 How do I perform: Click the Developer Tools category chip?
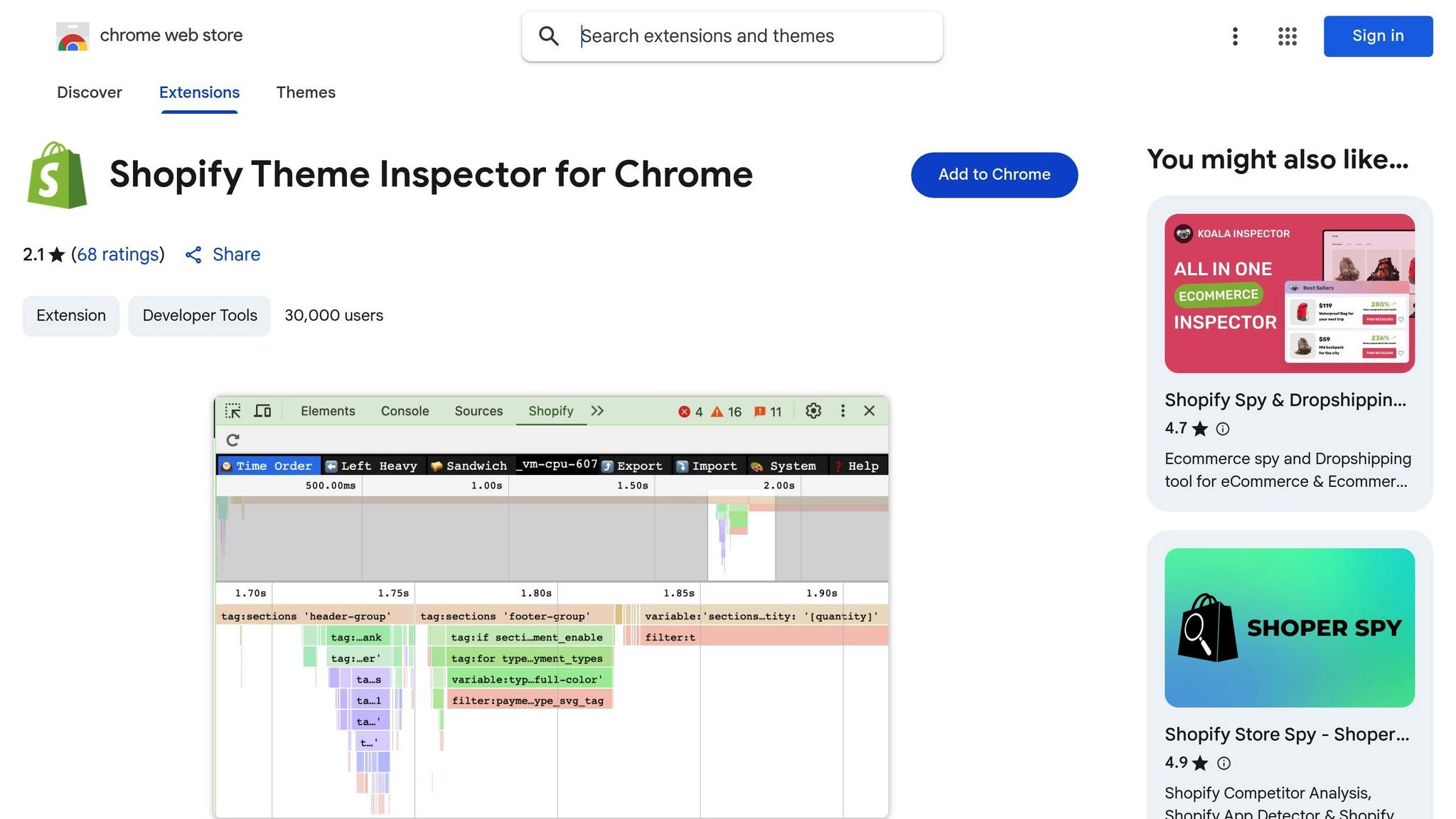pos(200,316)
